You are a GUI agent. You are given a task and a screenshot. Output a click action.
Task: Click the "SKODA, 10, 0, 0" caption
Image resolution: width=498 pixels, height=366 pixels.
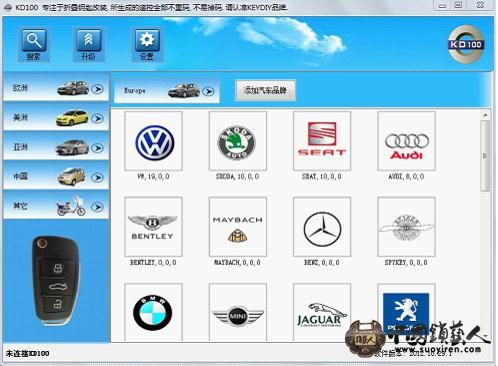(x=237, y=176)
